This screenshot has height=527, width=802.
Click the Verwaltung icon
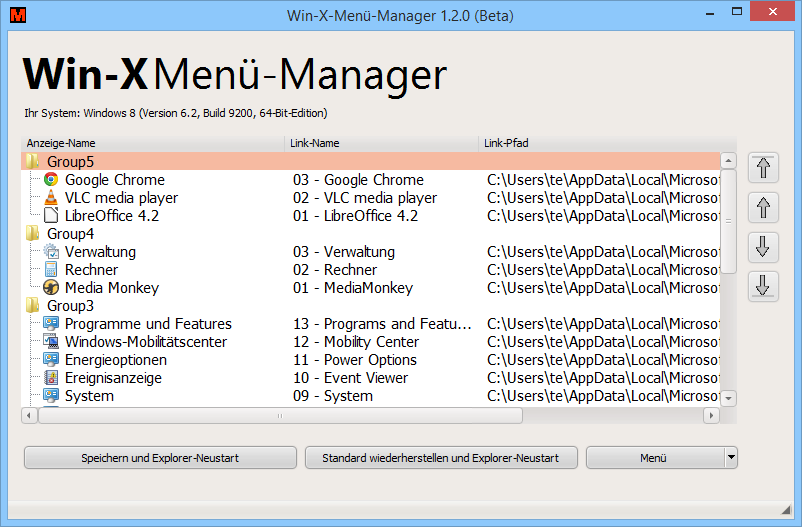point(51,252)
